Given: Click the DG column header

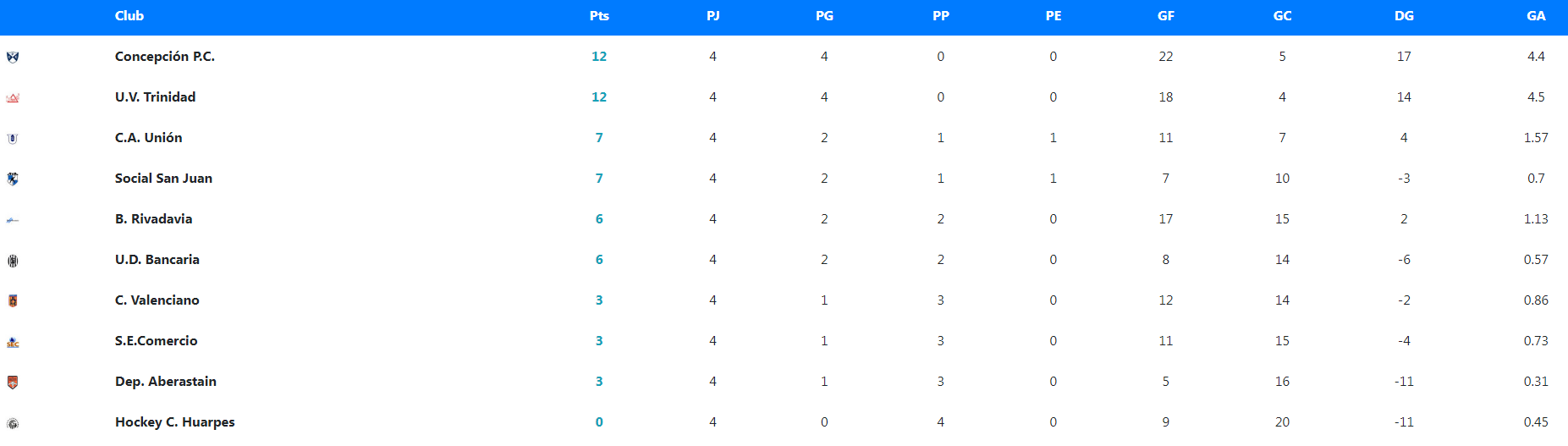Looking at the screenshot, I should (1404, 16).
